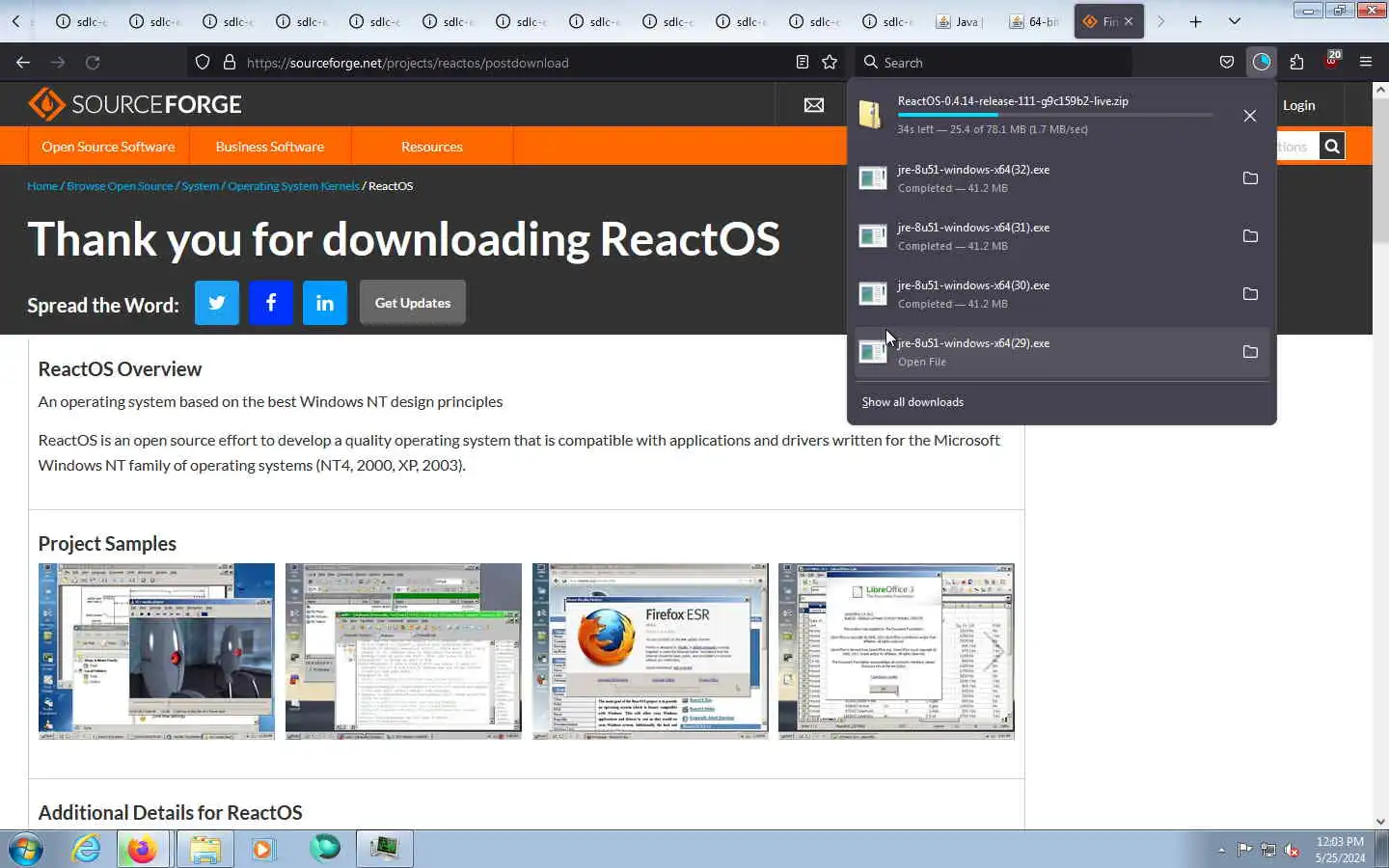This screenshot has height=868, width=1389.
Task: Open a new tab with plus button
Action: click(x=1196, y=21)
